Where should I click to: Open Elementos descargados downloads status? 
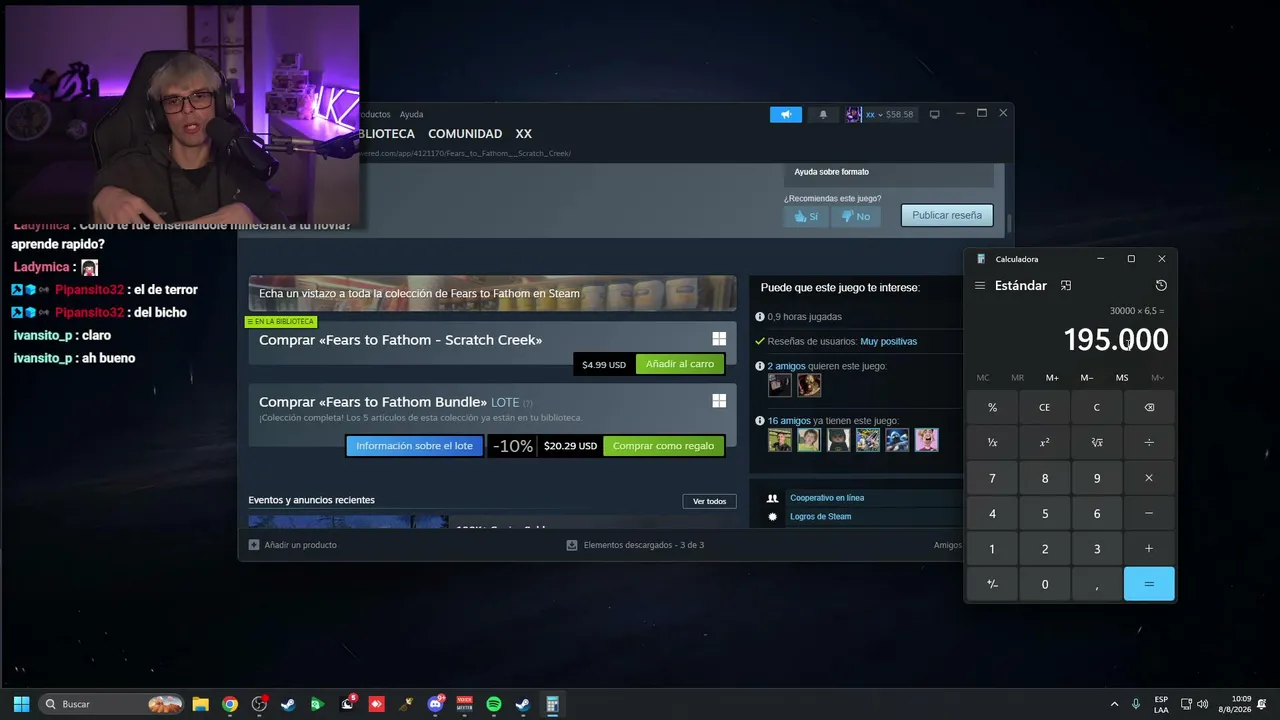point(635,545)
